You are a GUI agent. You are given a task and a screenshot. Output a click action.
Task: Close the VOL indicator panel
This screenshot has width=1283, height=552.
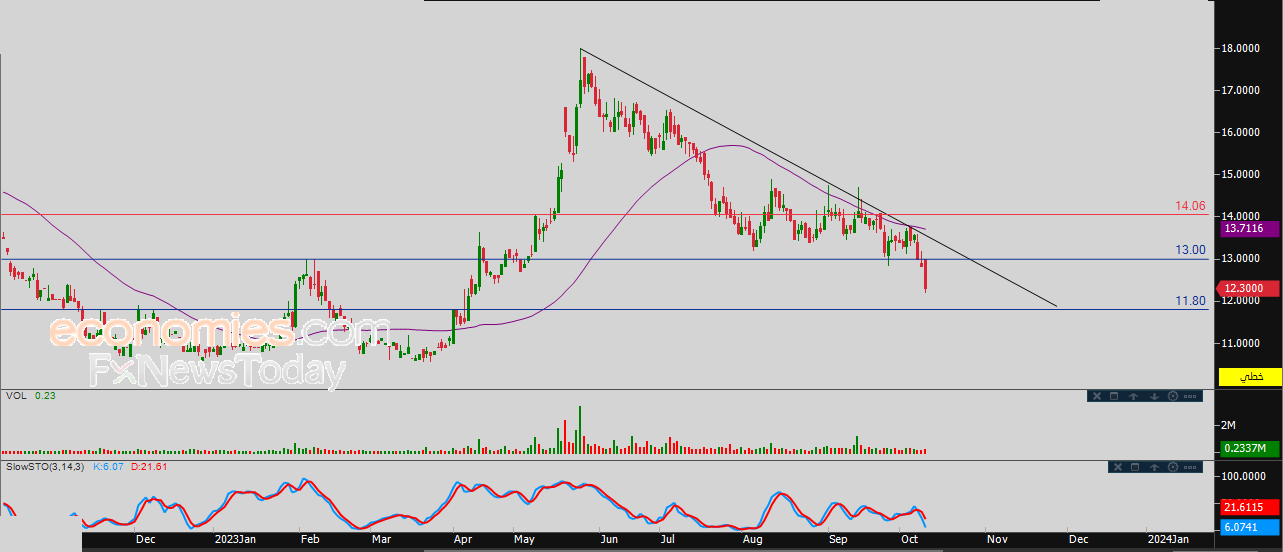pyautogui.click(x=1097, y=396)
